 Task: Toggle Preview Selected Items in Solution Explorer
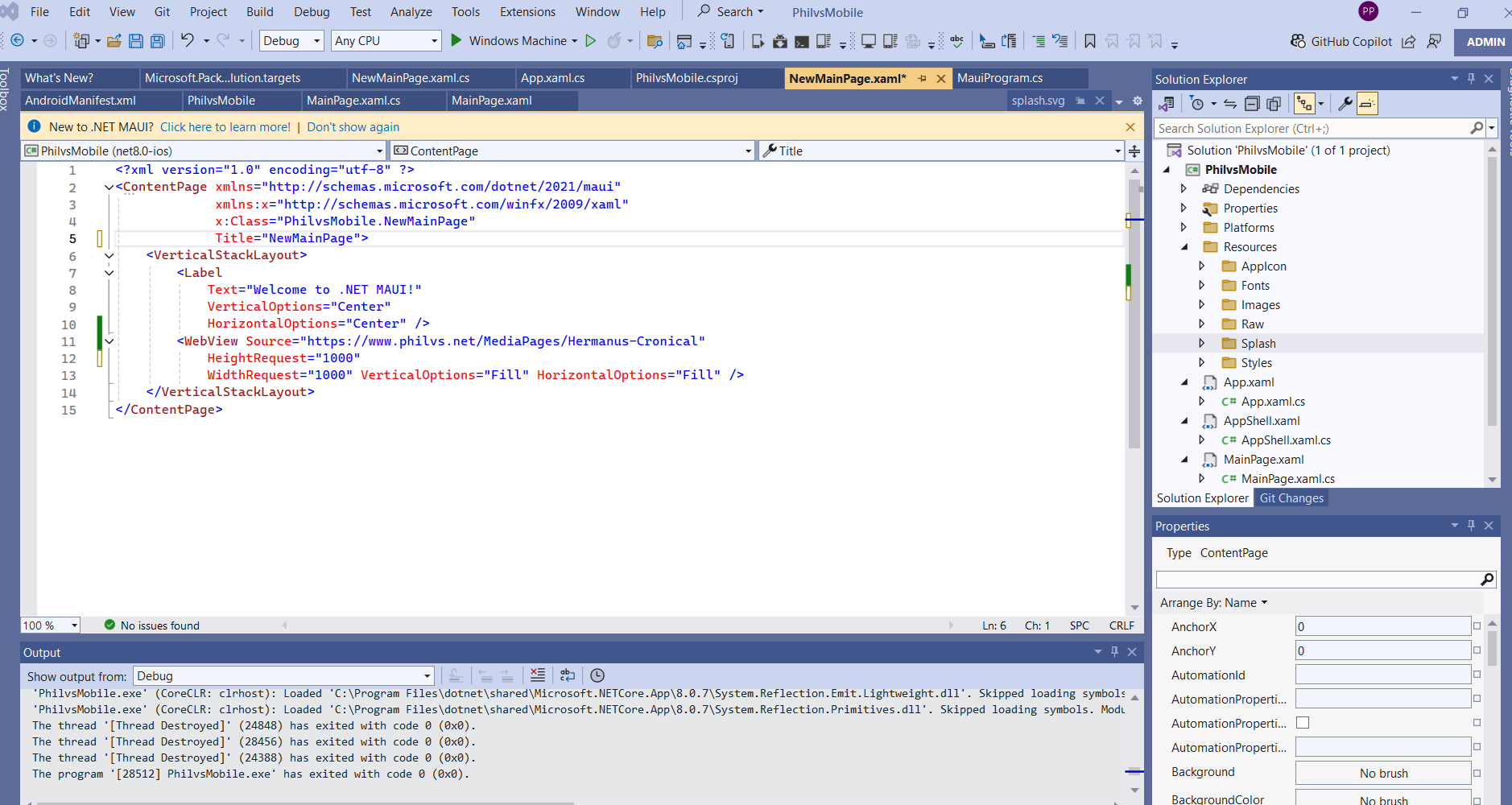(1367, 104)
